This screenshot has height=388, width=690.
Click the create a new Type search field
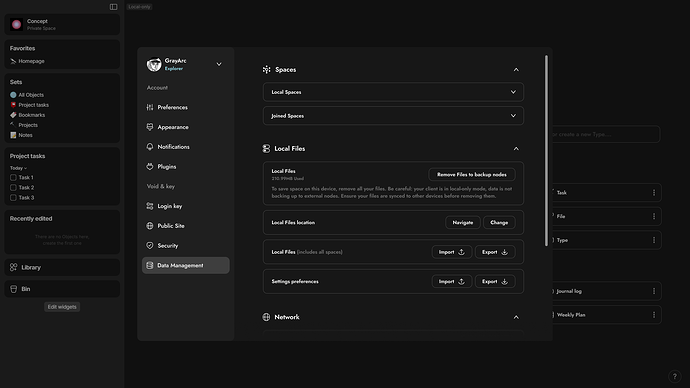[606, 134]
